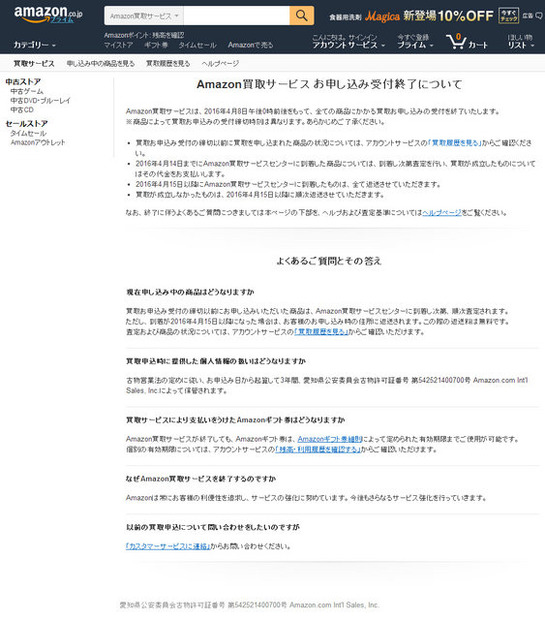Click 「買取履歴を見る」 link in first FAQ answer
Viewport: 545px width, 620px height.
[322, 332]
